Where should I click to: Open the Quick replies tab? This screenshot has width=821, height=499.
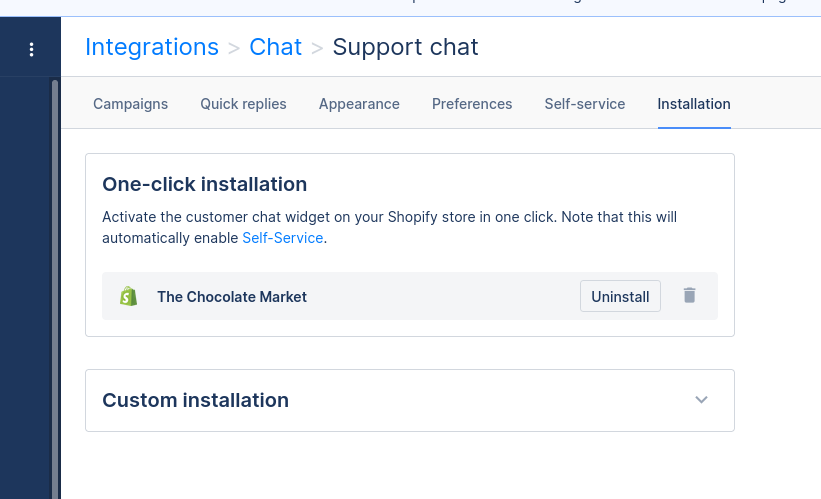(x=243, y=104)
